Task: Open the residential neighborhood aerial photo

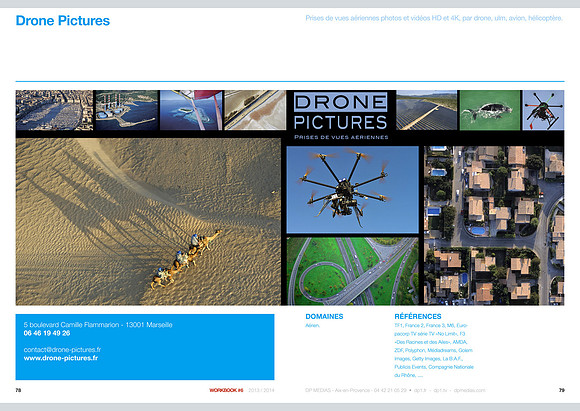Action: tap(494, 226)
